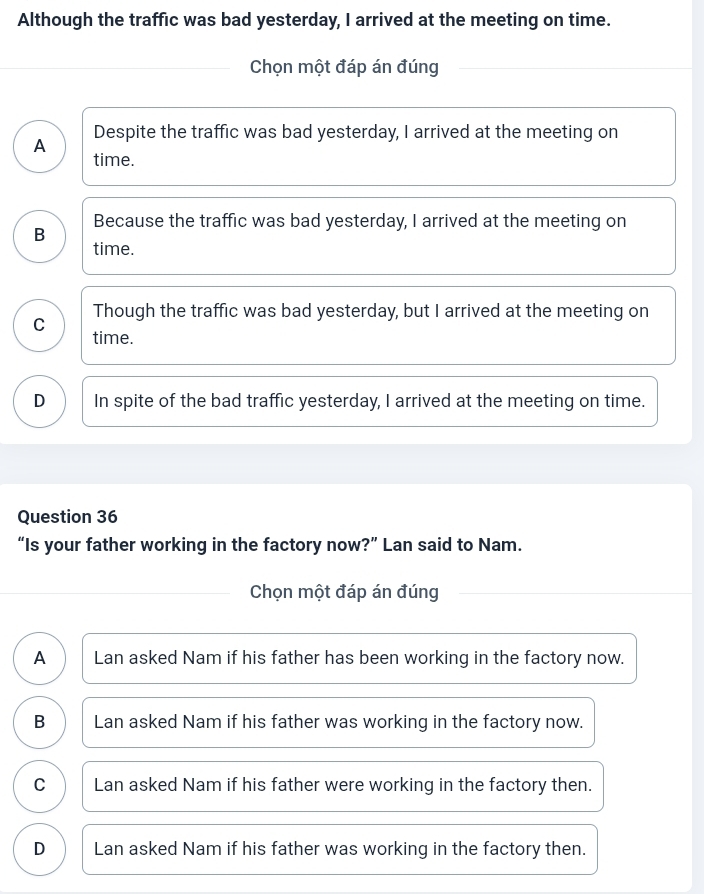Choose answer 'were working in the factory then'
The image size is (704, 894).
[343, 786]
